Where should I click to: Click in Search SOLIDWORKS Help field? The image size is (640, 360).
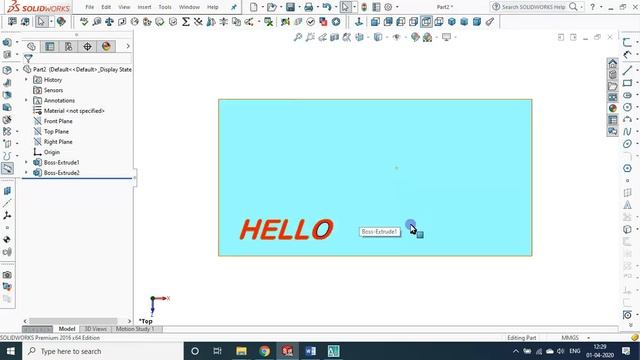click(534, 7)
